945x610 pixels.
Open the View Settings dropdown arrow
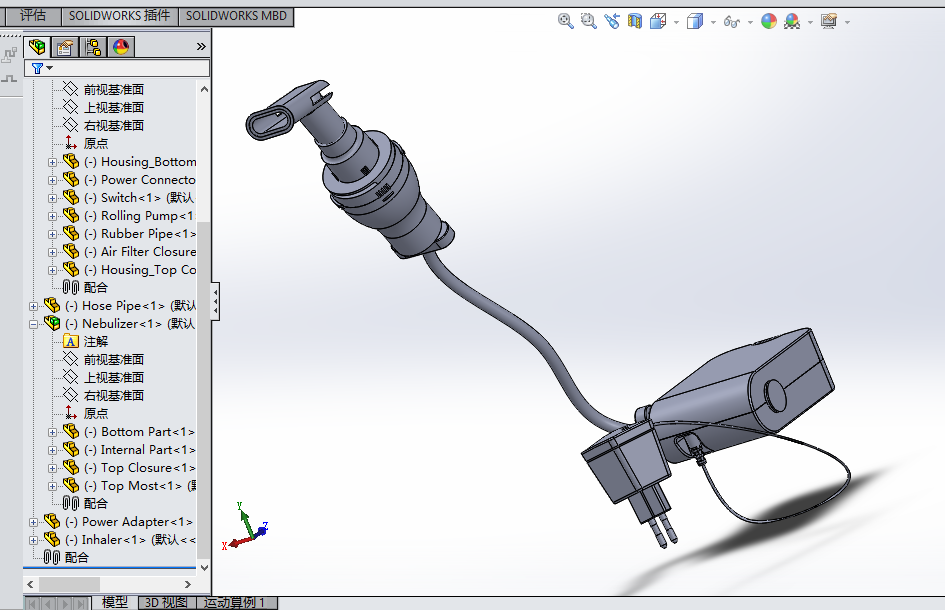(847, 22)
